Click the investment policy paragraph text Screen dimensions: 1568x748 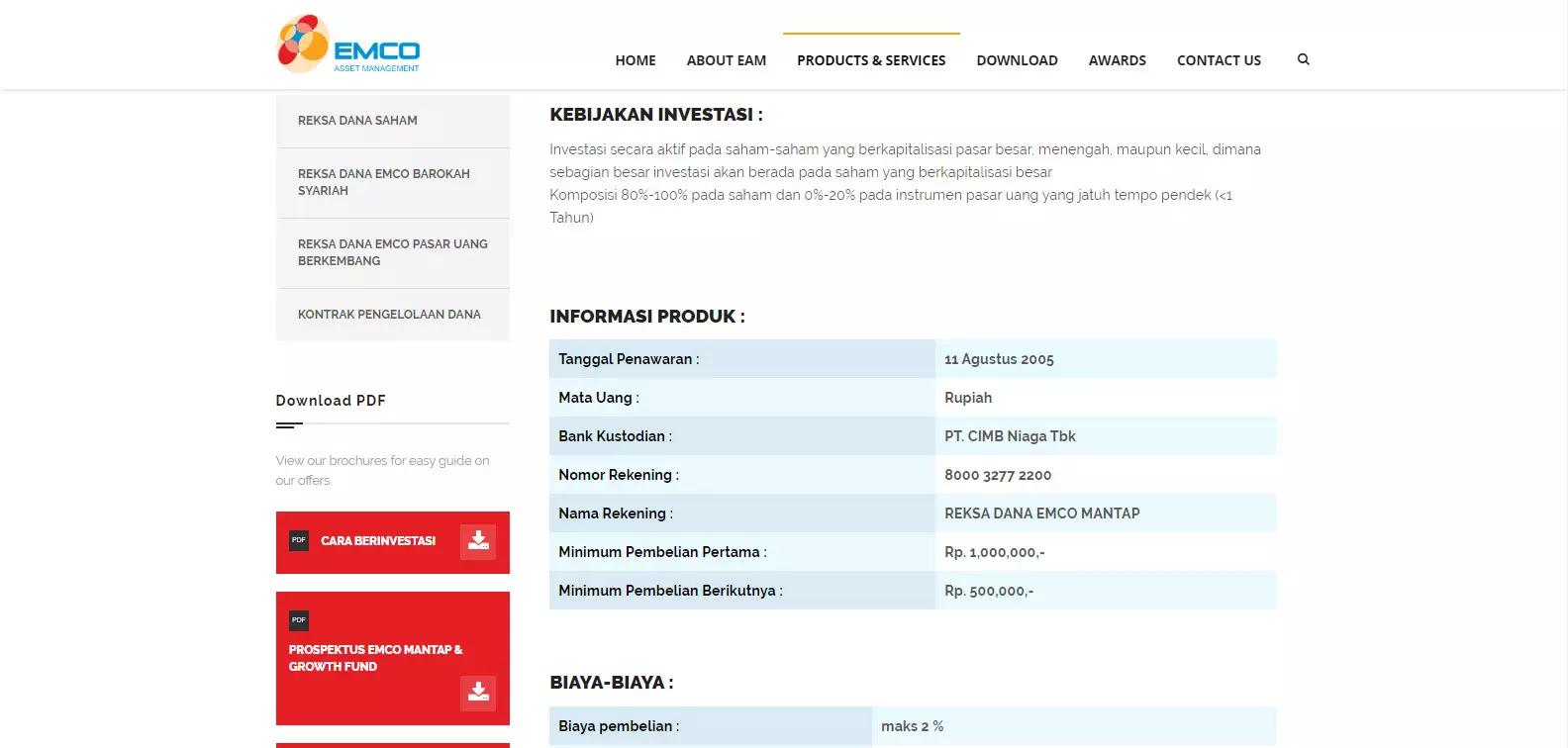906,183
